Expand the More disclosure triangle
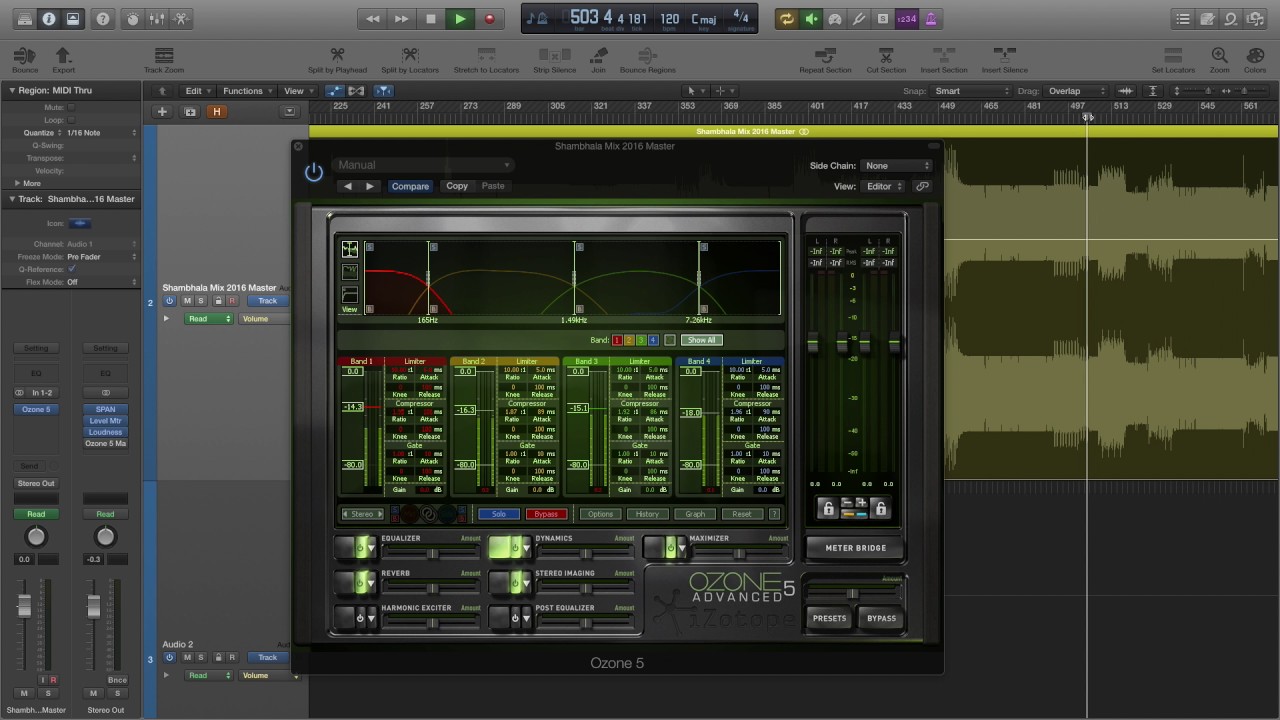The height and width of the screenshot is (720, 1280). pos(17,183)
